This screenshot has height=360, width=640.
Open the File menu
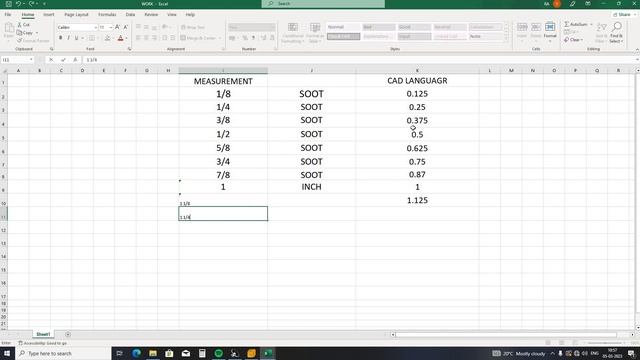pyautogui.click(x=8, y=14)
